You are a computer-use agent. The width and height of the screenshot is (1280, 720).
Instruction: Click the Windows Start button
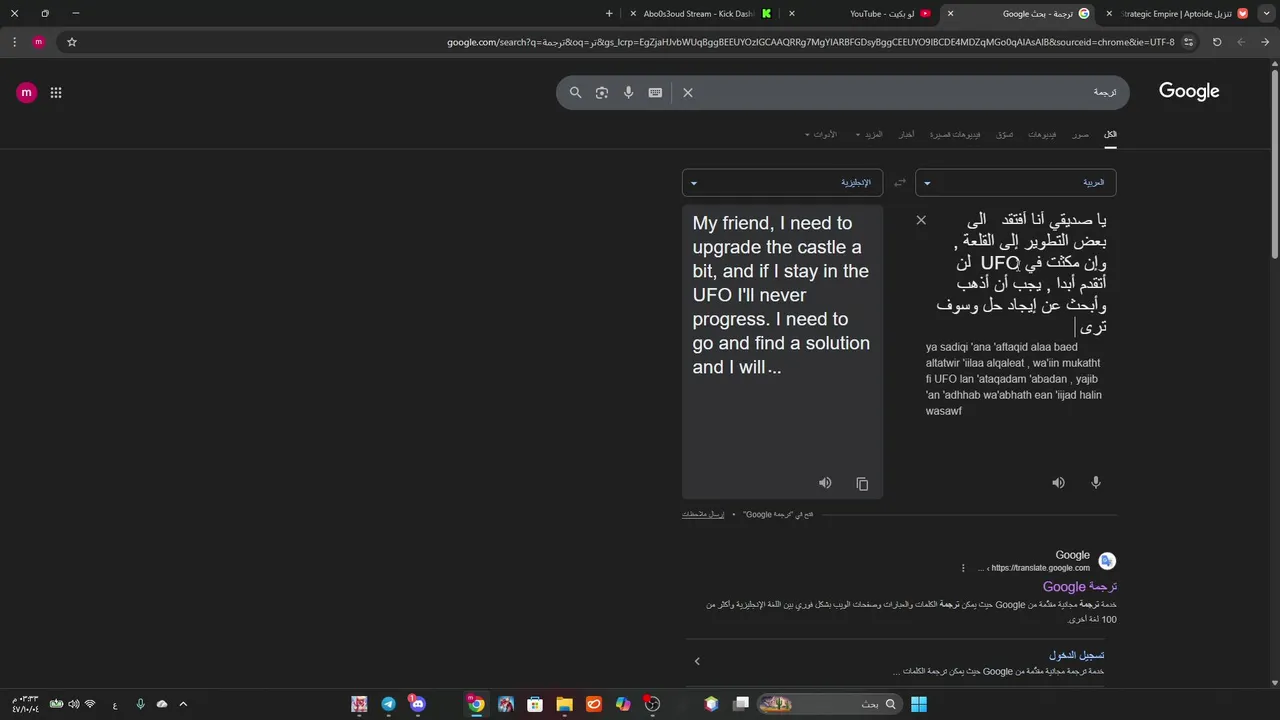(918, 704)
